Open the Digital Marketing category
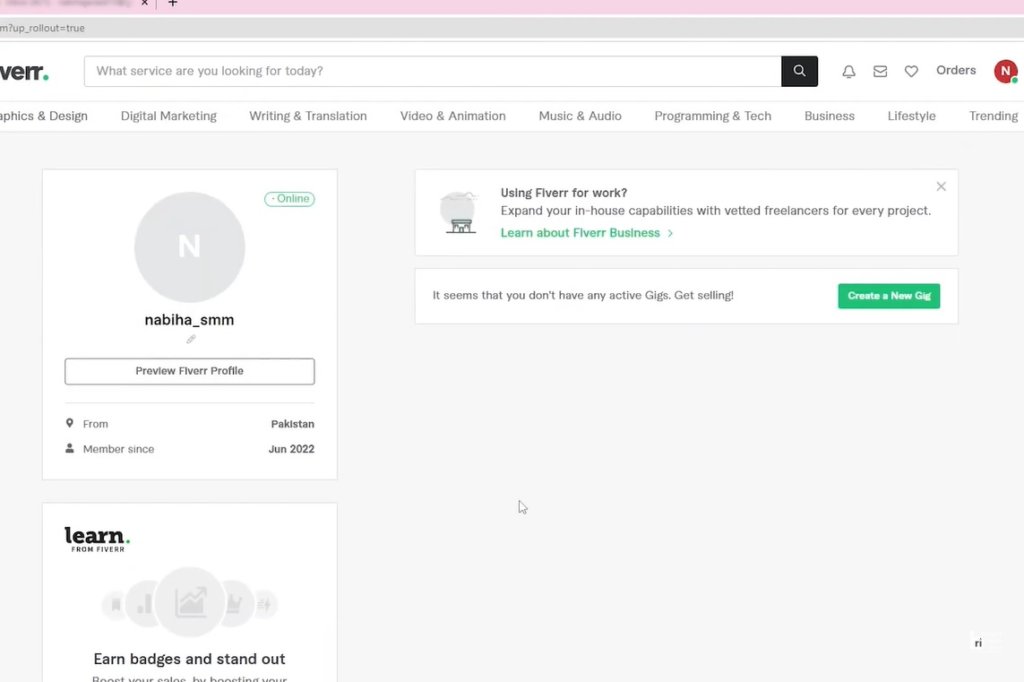Screen dimensions: 1024x682 click(x=168, y=115)
